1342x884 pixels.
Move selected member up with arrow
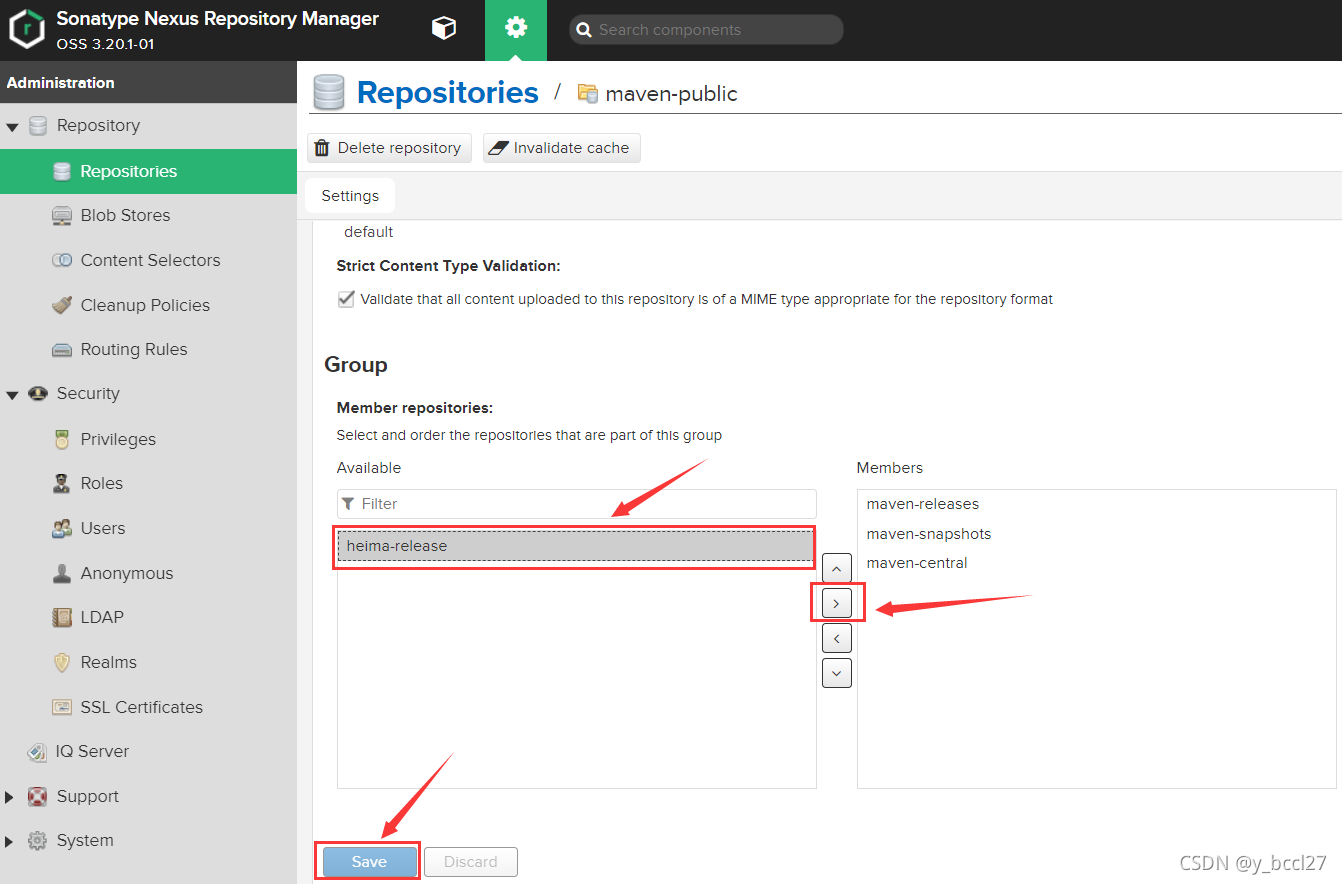[x=836, y=569]
